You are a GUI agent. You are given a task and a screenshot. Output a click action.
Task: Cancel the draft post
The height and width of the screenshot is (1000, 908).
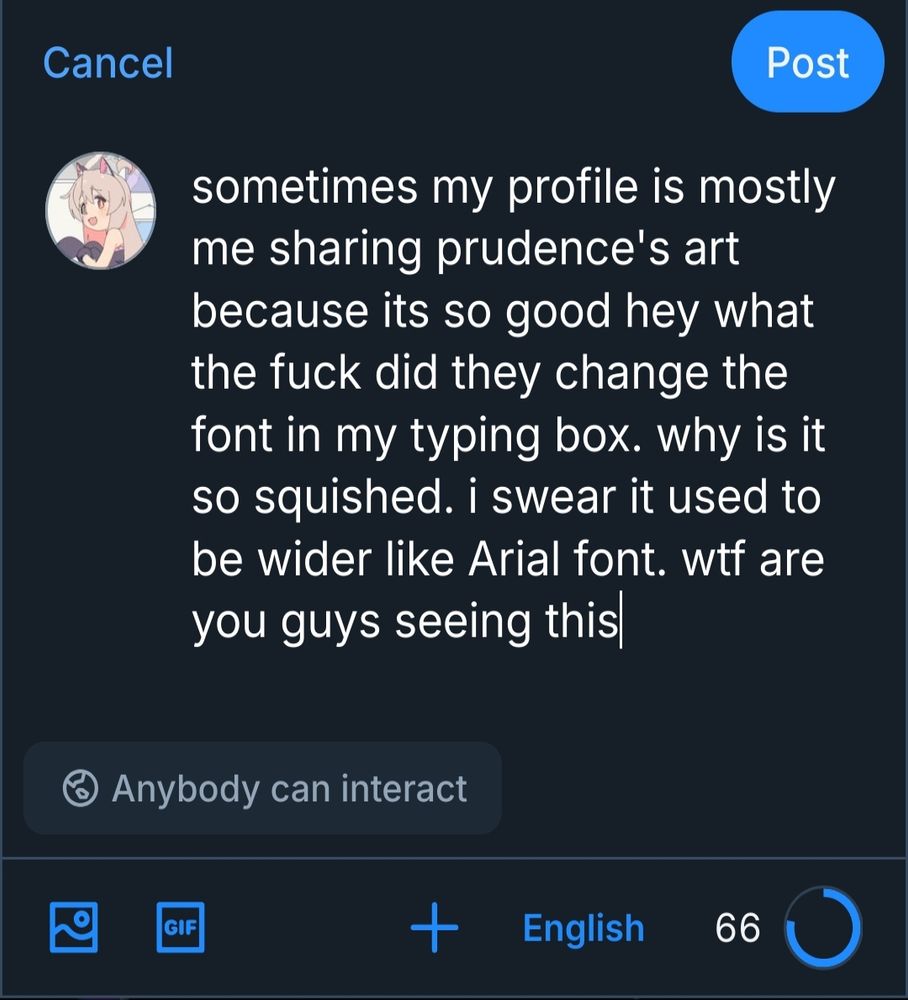(x=108, y=63)
